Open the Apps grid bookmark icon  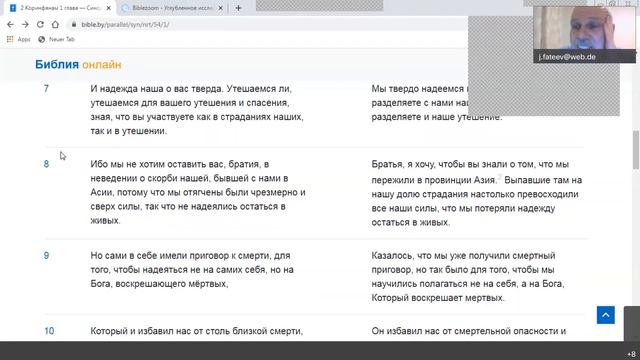tap(10, 39)
